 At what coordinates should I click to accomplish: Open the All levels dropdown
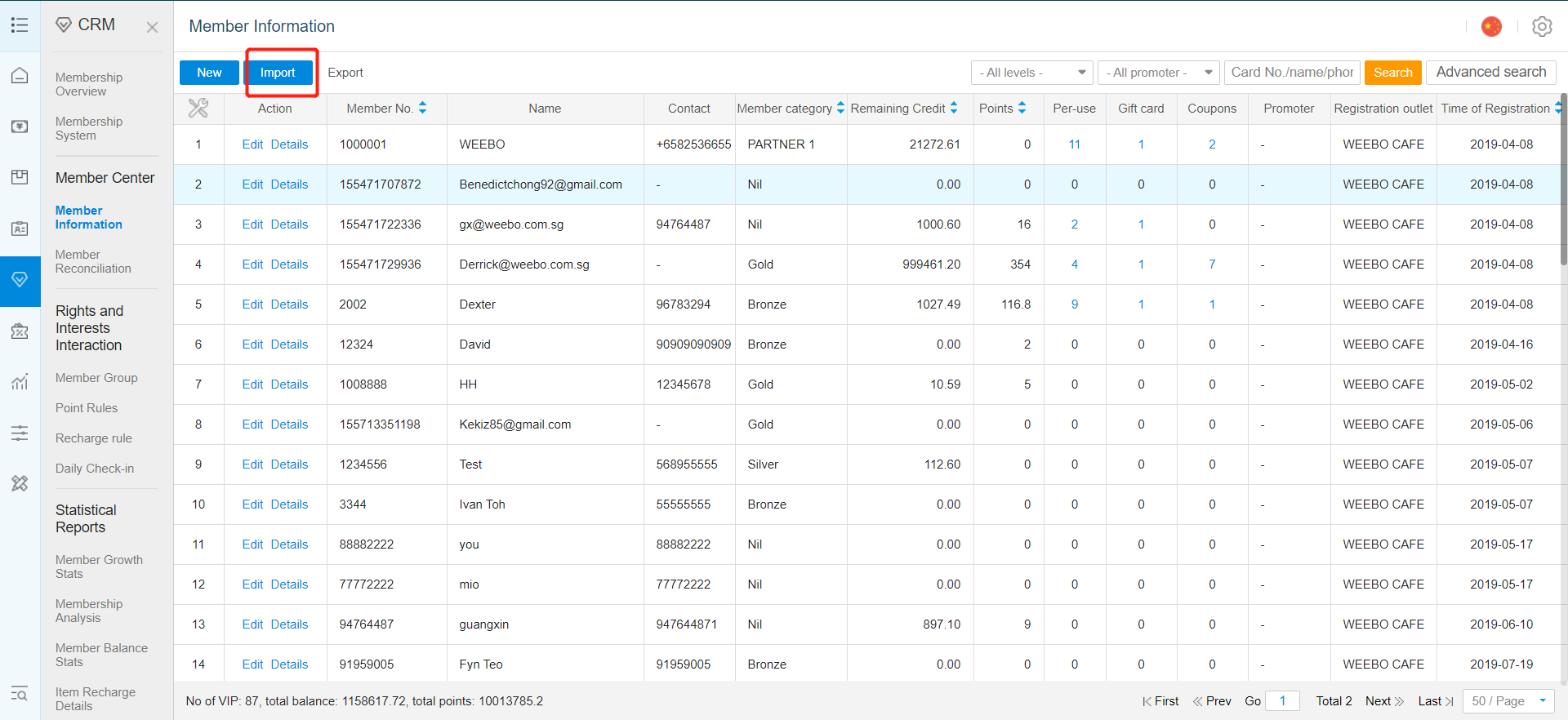(x=1032, y=73)
